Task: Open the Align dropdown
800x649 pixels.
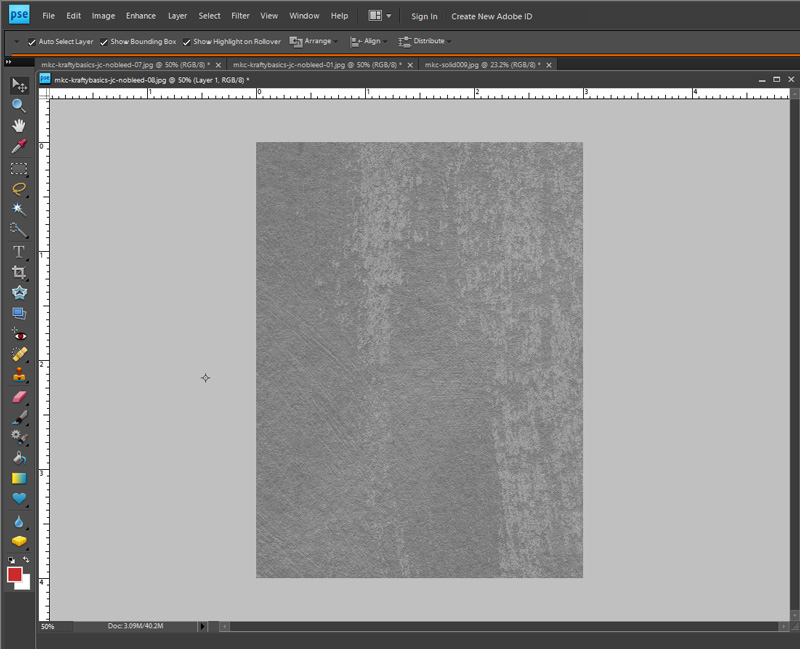Action: coord(368,41)
